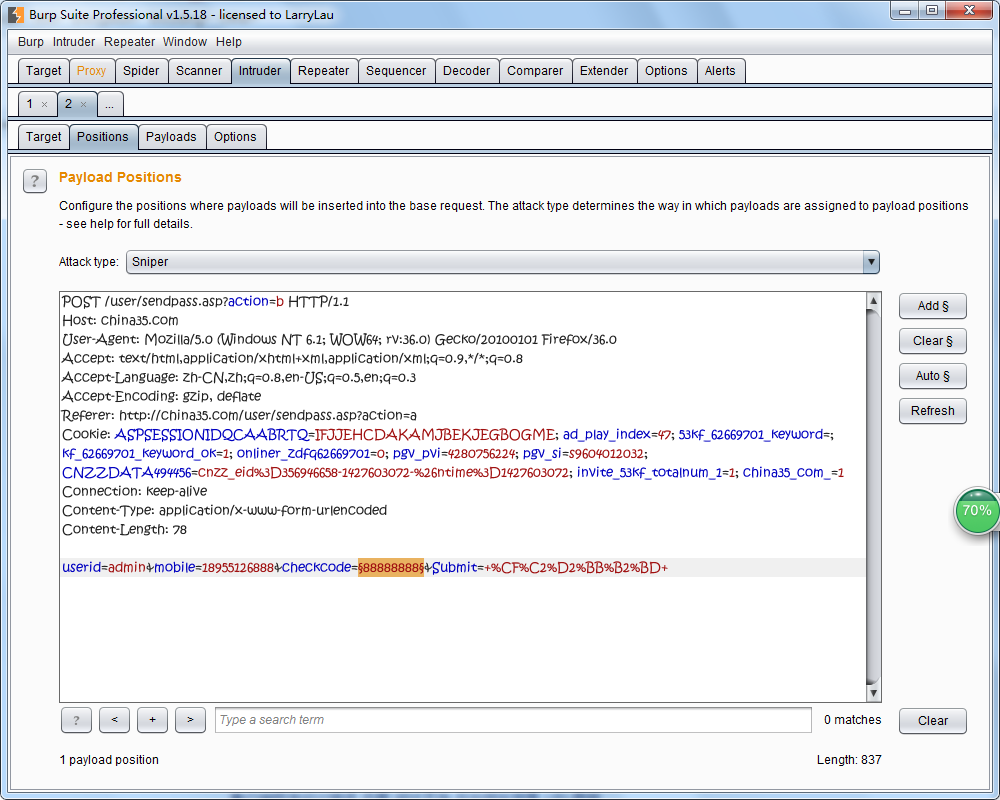Viewport: 1000px width, 800px height.
Task: Click the CNZZDATA494456 cookie name
Action: coord(126,473)
